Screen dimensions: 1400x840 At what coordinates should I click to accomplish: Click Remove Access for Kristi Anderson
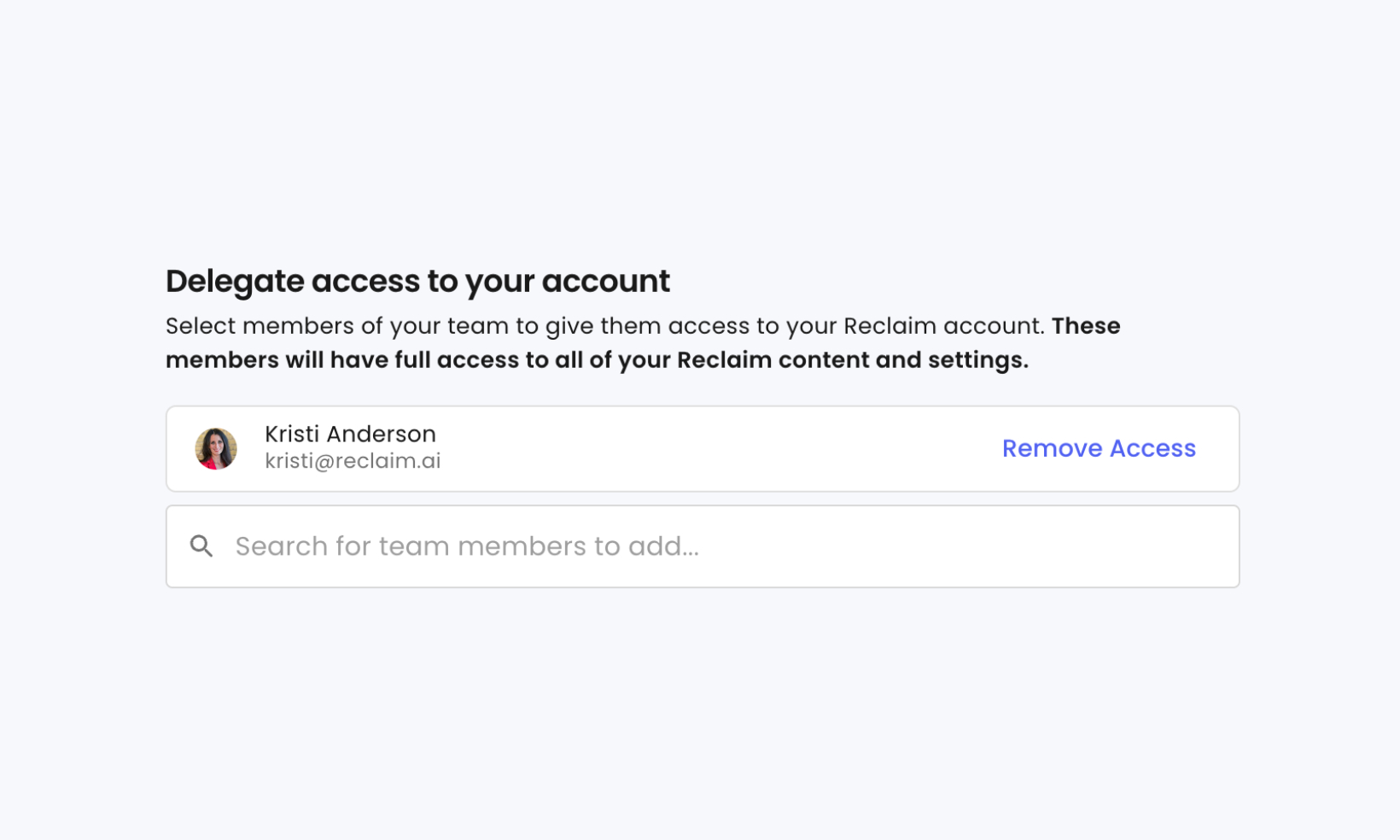[1099, 448]
